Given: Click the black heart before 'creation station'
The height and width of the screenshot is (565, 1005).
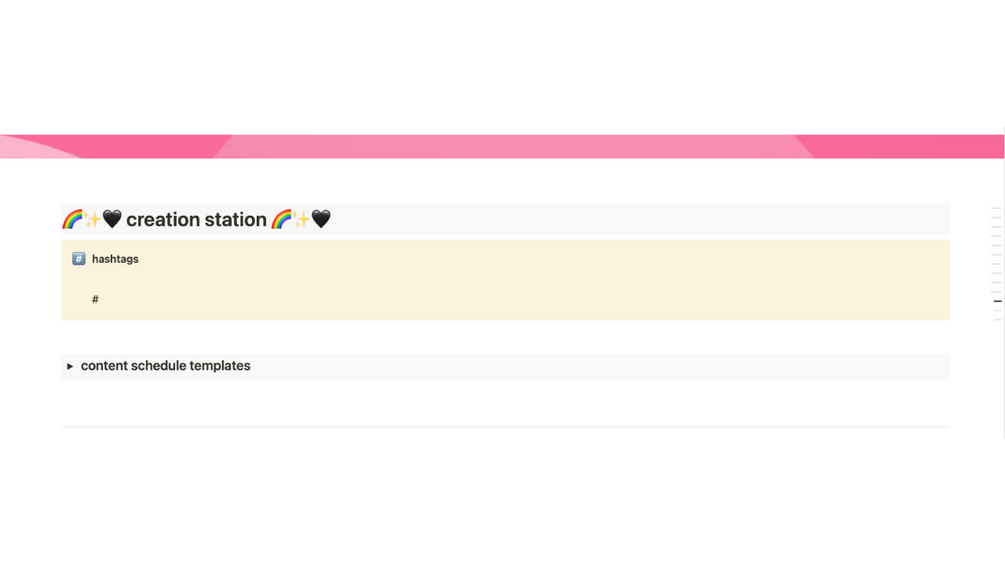Looking at the screenshot, I should pos(112,219).
